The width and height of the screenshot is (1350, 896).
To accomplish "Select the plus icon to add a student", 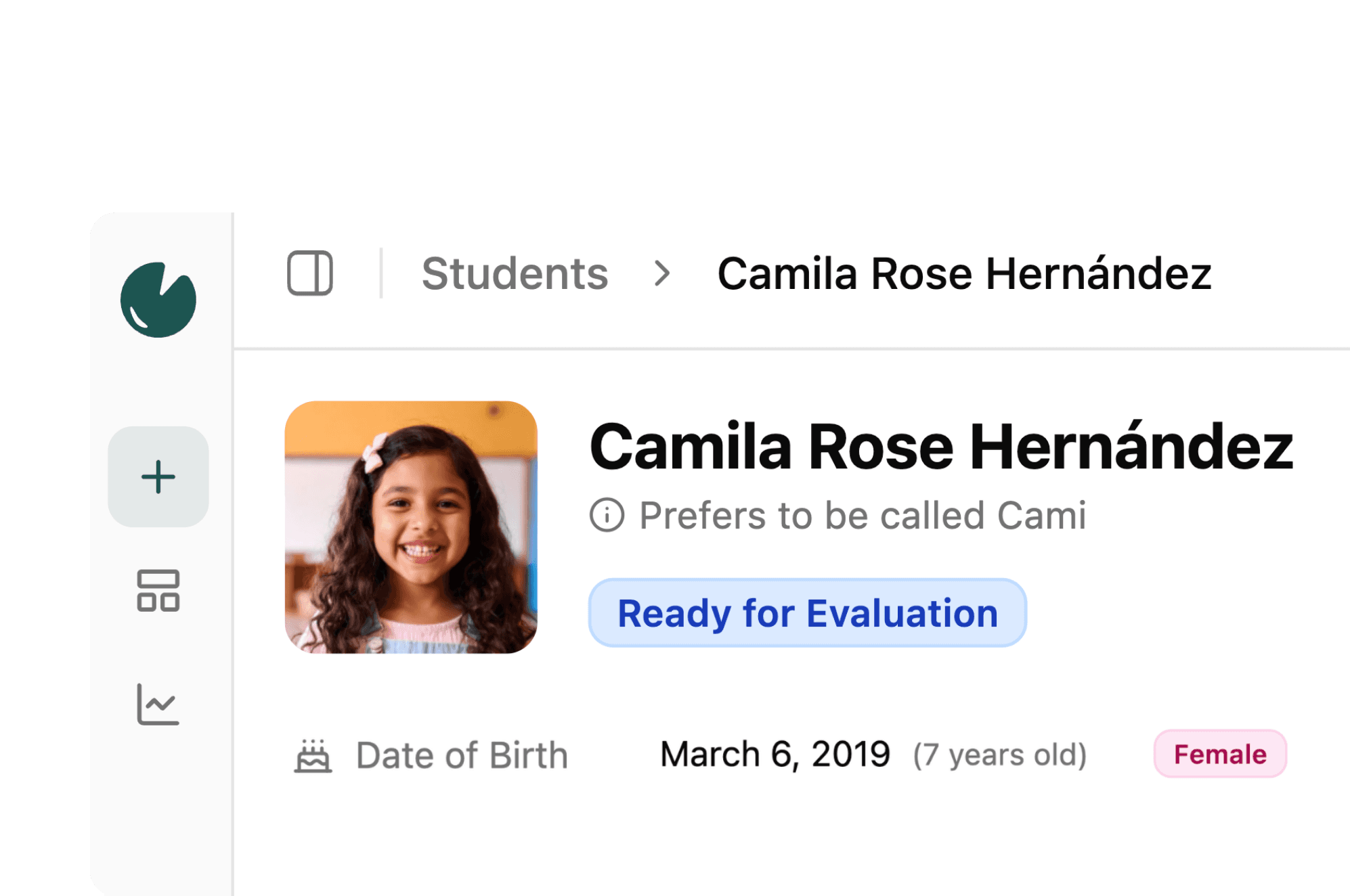I will point(158,476).
